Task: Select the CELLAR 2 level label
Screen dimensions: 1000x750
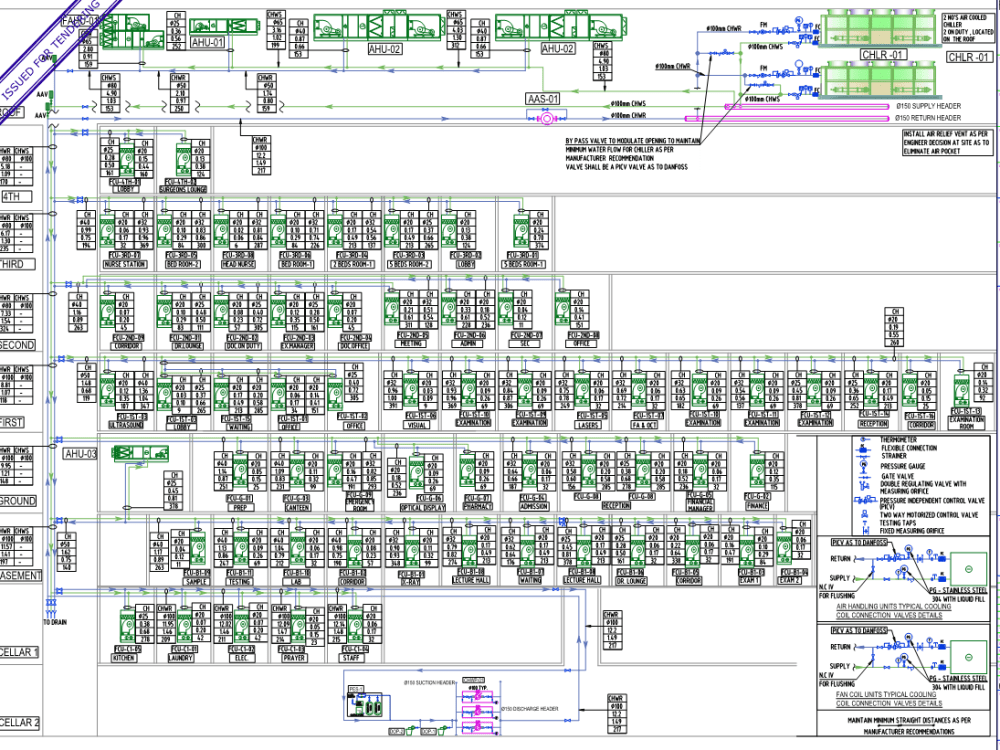Action: [20, 723]
